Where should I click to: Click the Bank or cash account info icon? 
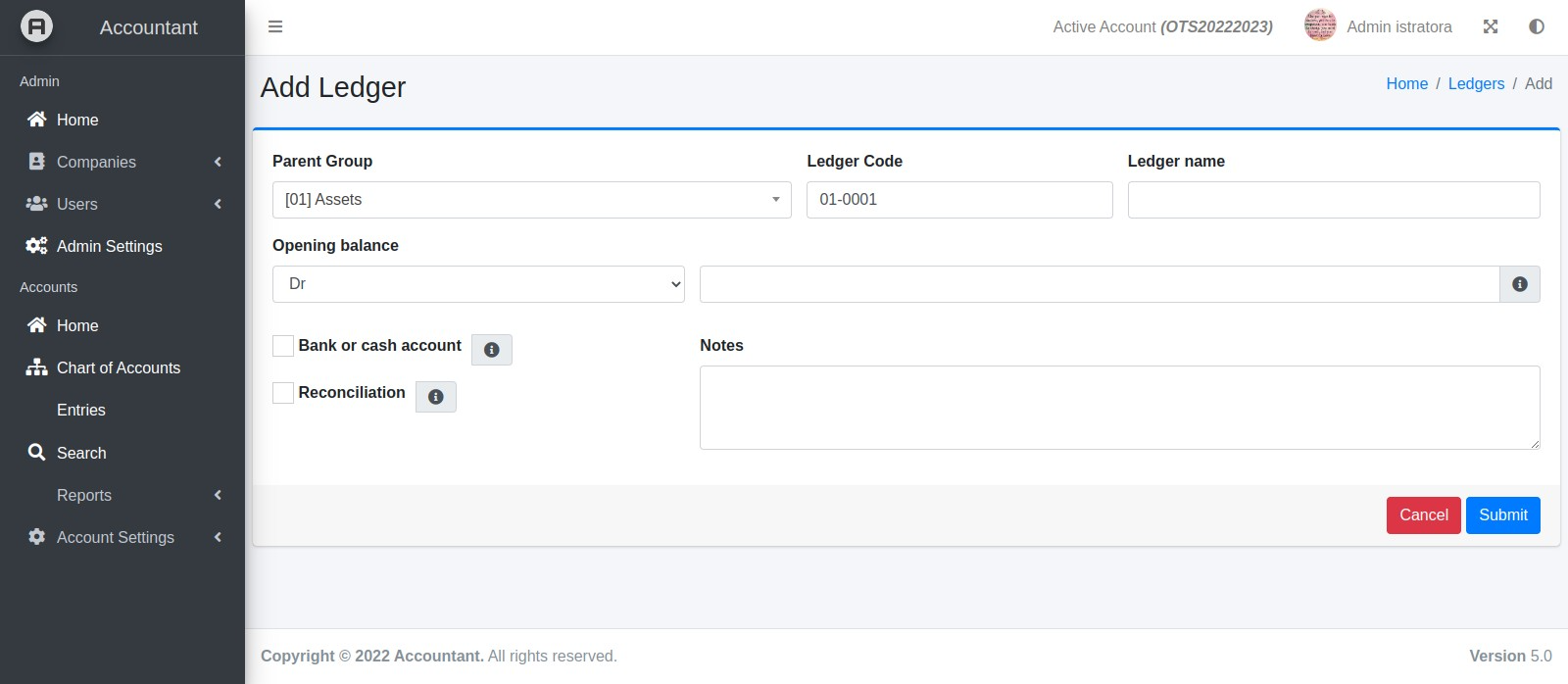492,350
